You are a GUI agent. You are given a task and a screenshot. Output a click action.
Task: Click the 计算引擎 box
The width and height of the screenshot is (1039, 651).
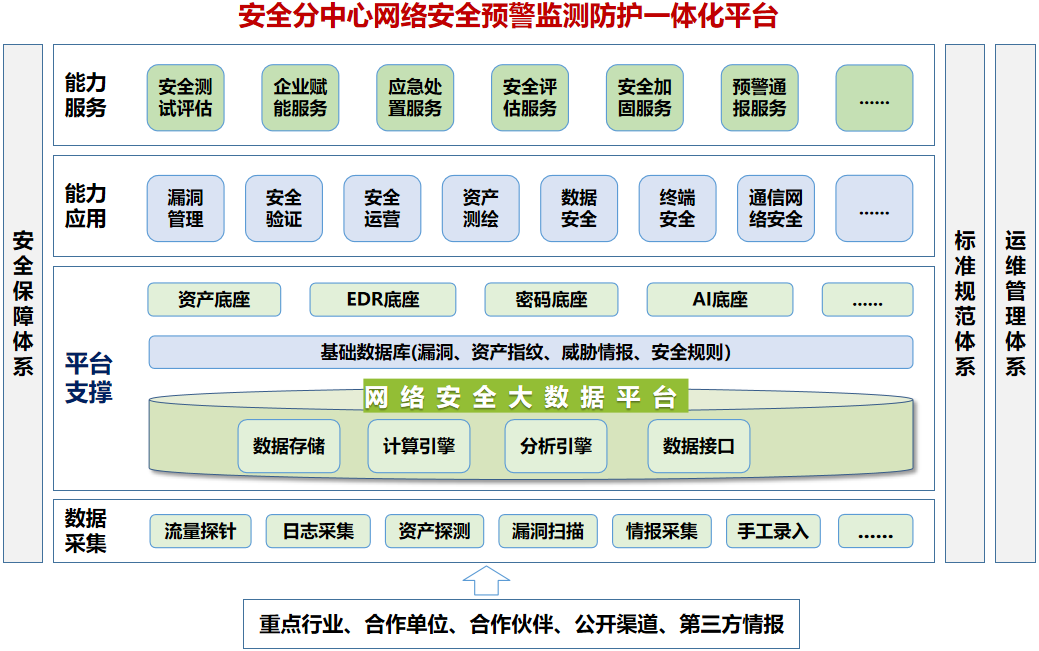tap(418, 446)
